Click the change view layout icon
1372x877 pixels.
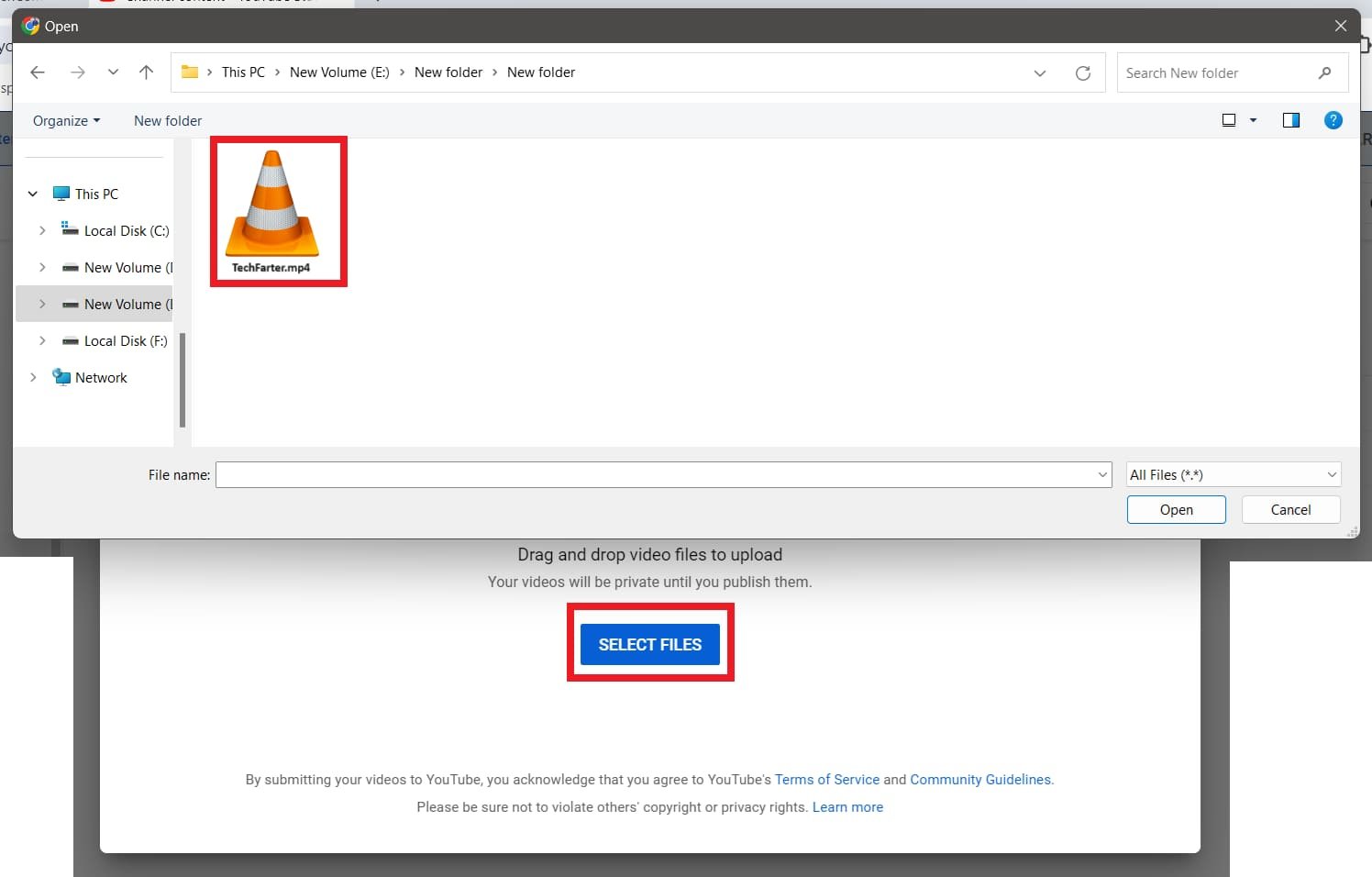[1230, 120]
